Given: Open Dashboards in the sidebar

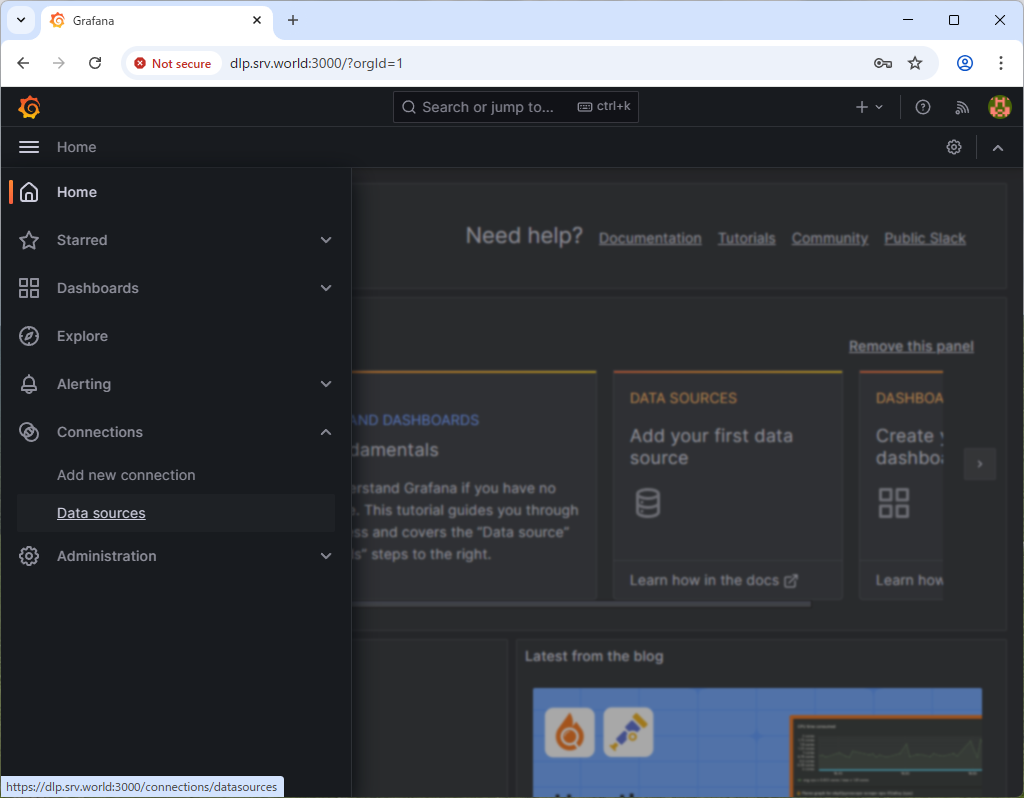Looking at the screenshot, I should 97,288.
